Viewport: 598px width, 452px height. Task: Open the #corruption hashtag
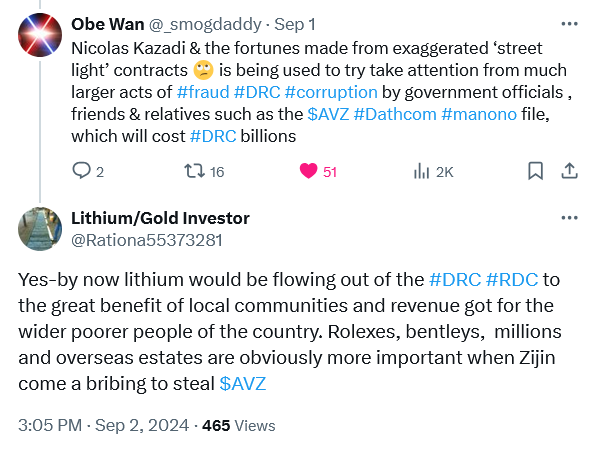pos(331,92)
